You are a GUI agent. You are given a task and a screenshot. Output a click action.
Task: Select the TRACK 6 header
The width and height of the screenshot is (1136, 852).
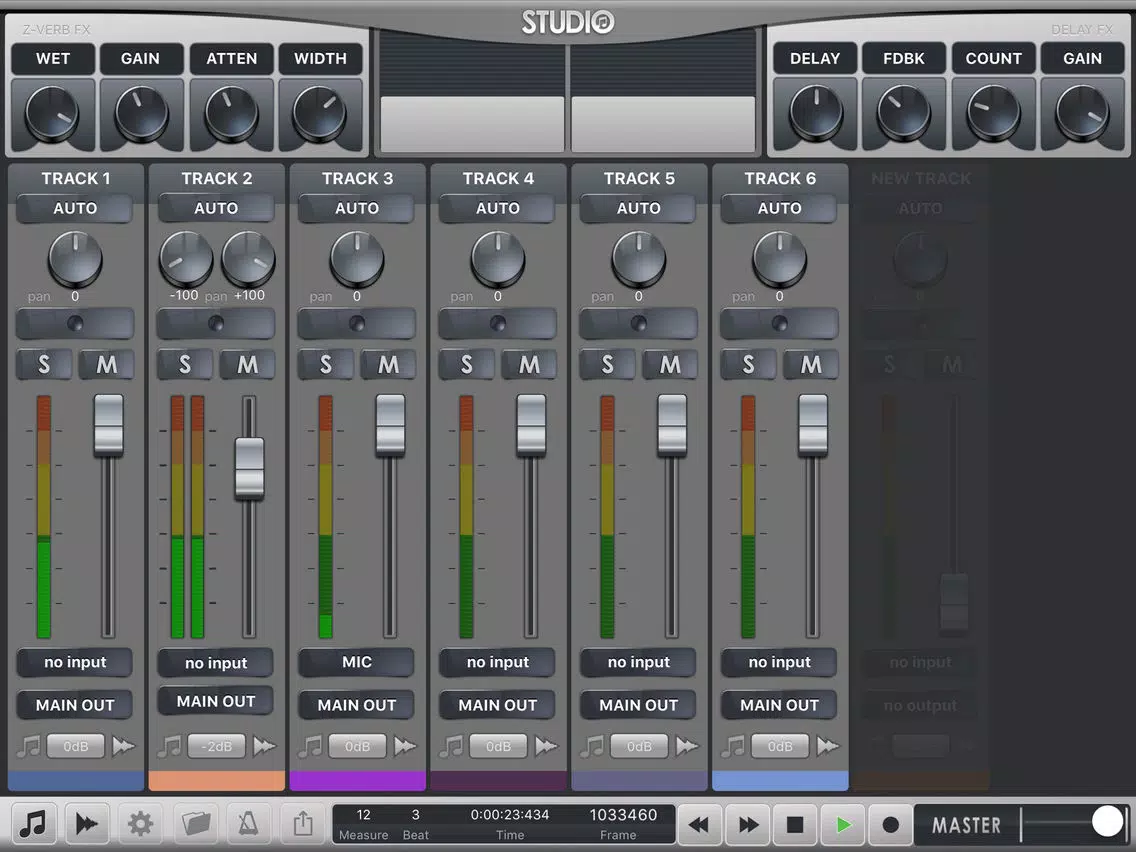[780, 178]
